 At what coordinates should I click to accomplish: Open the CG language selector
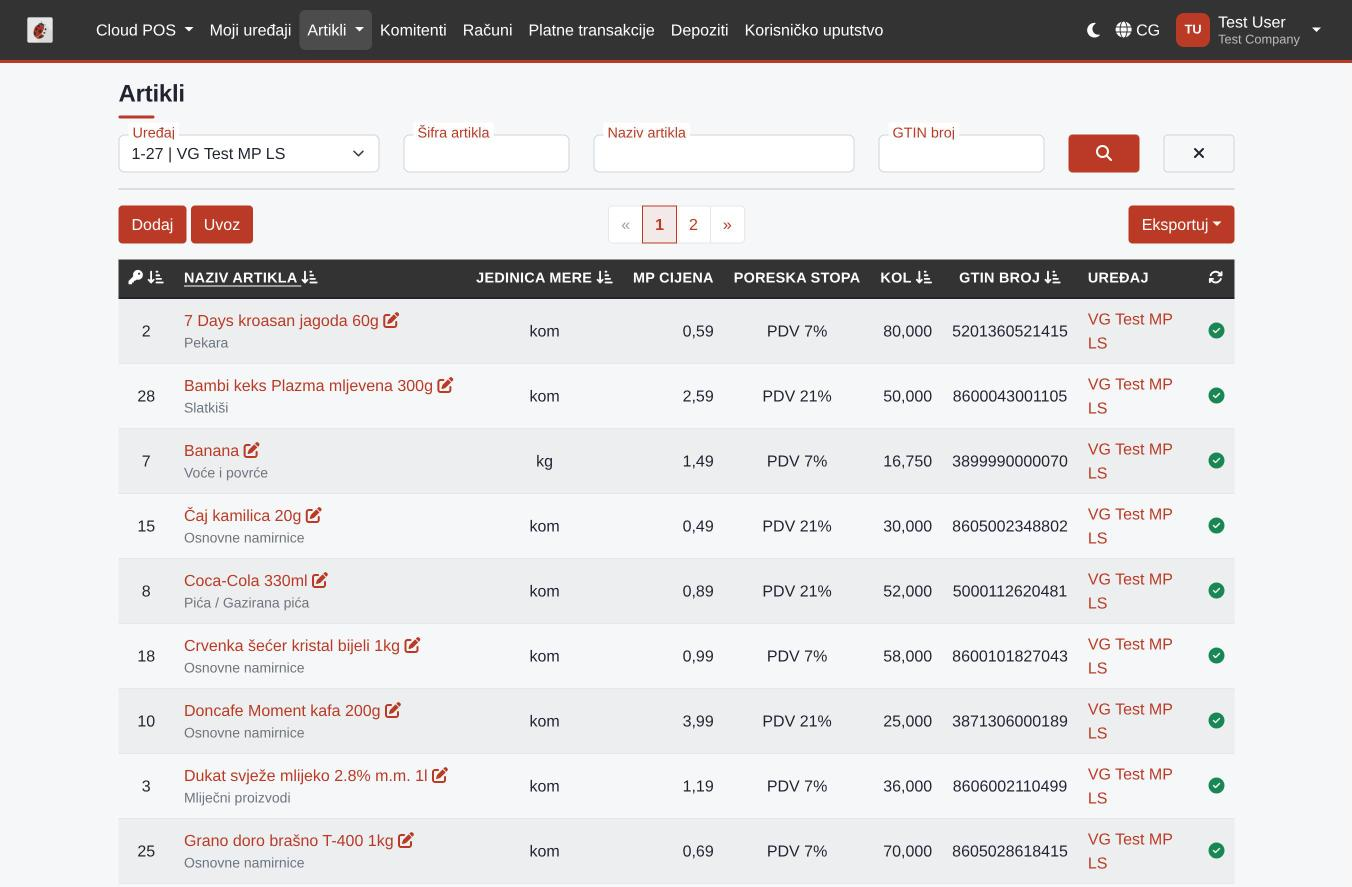click(1137, 30)
